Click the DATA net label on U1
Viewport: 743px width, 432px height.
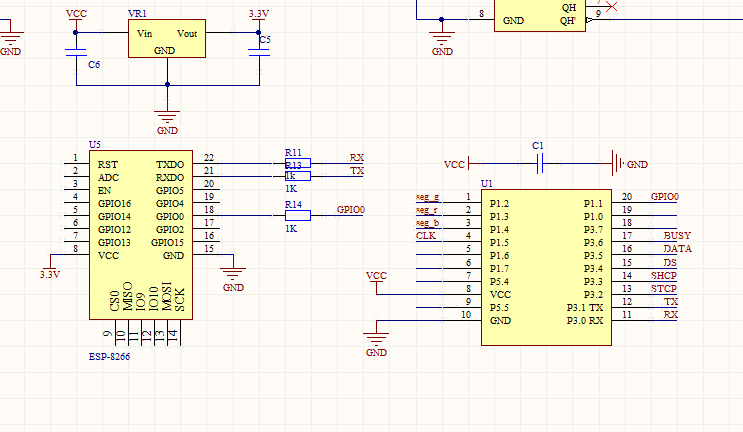[x=677, y=249]
